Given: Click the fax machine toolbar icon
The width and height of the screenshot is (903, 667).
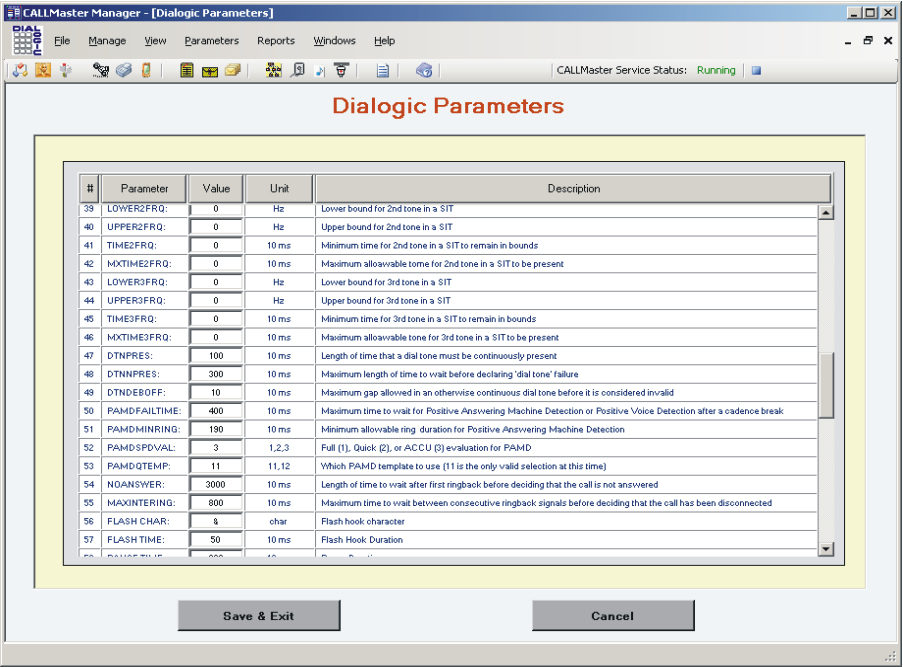Looking at the screenshot, I should [124, 70].
